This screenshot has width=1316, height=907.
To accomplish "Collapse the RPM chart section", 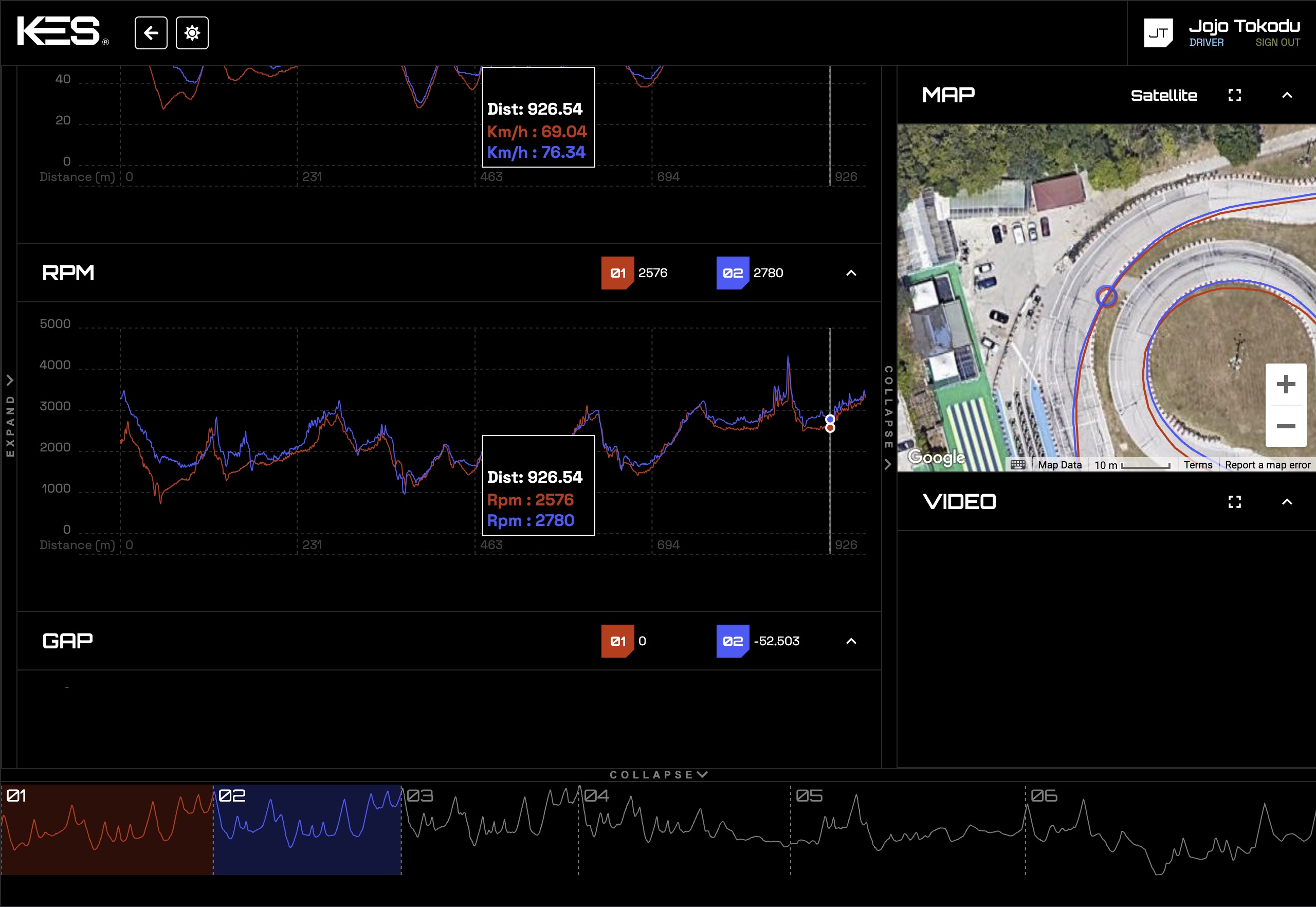I will (x=851, y=274).
